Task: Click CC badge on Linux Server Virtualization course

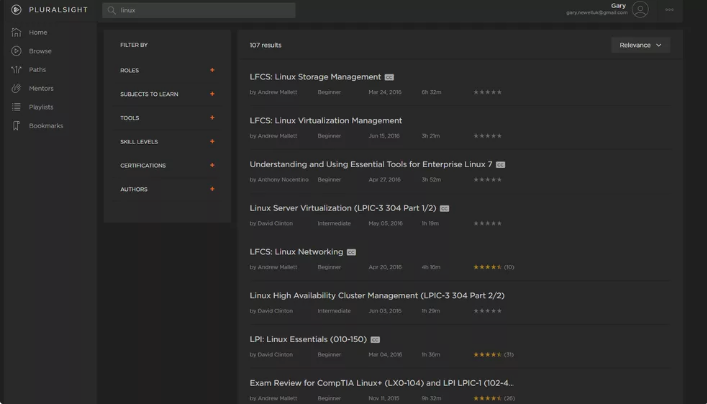Action: [x=444, y=209]
